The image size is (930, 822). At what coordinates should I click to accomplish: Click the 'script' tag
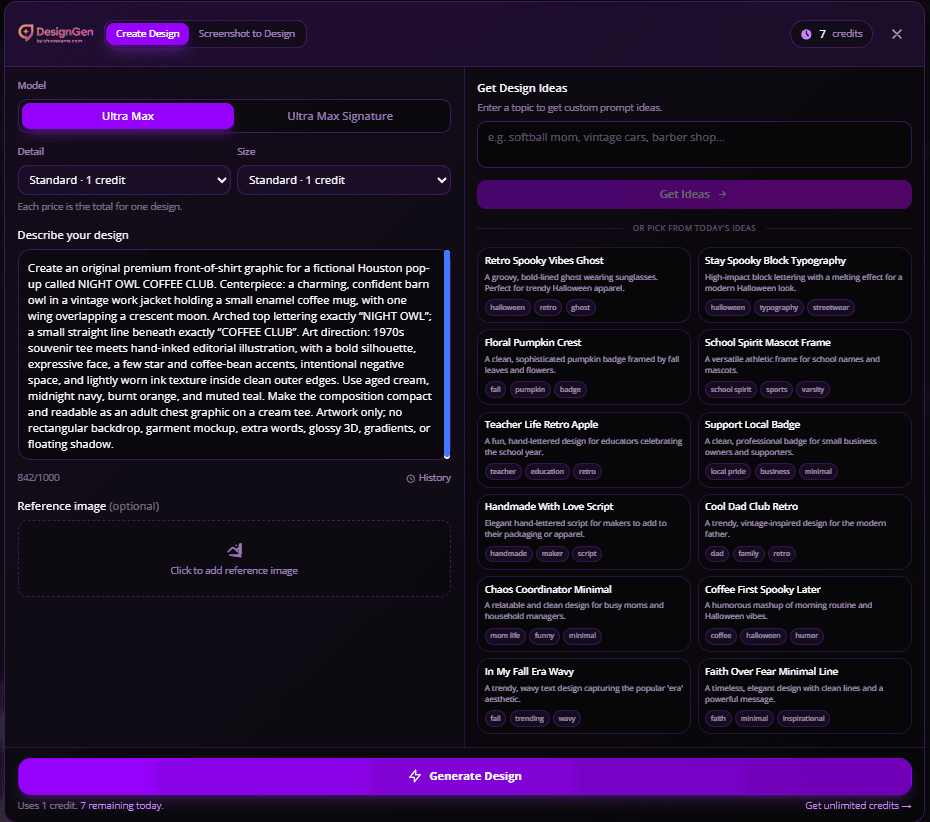coord(587,553)
